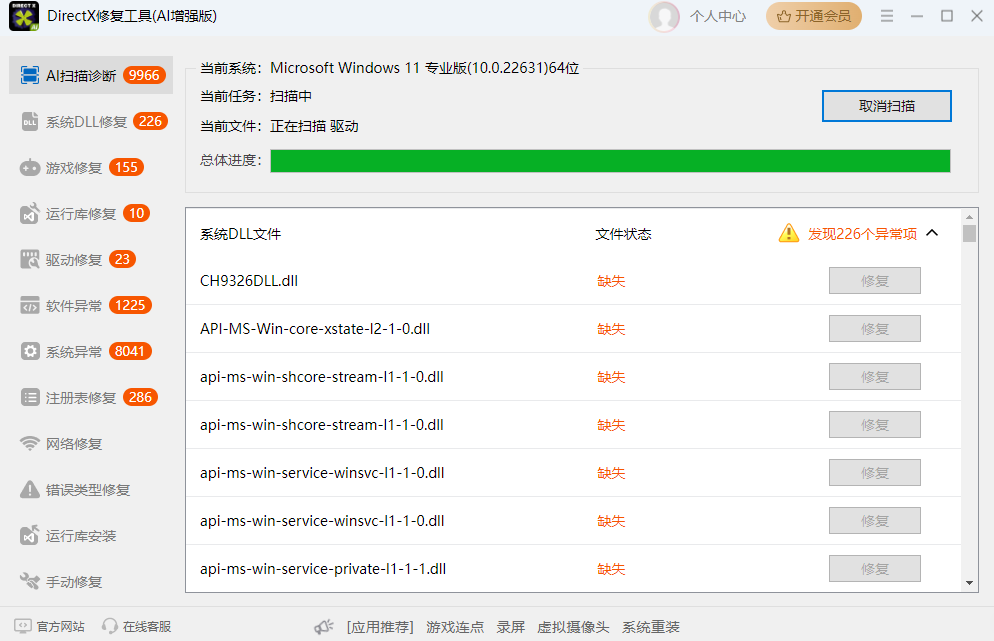Open the 游戏修复 section
Screen dimensions: 994x641
point(70,166)
